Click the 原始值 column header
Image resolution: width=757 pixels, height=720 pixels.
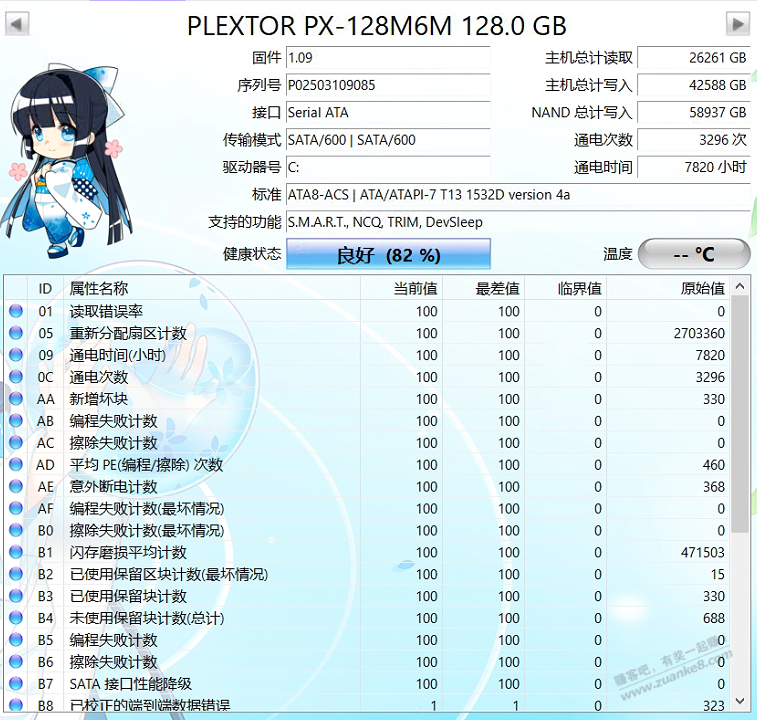pos(668,288)
